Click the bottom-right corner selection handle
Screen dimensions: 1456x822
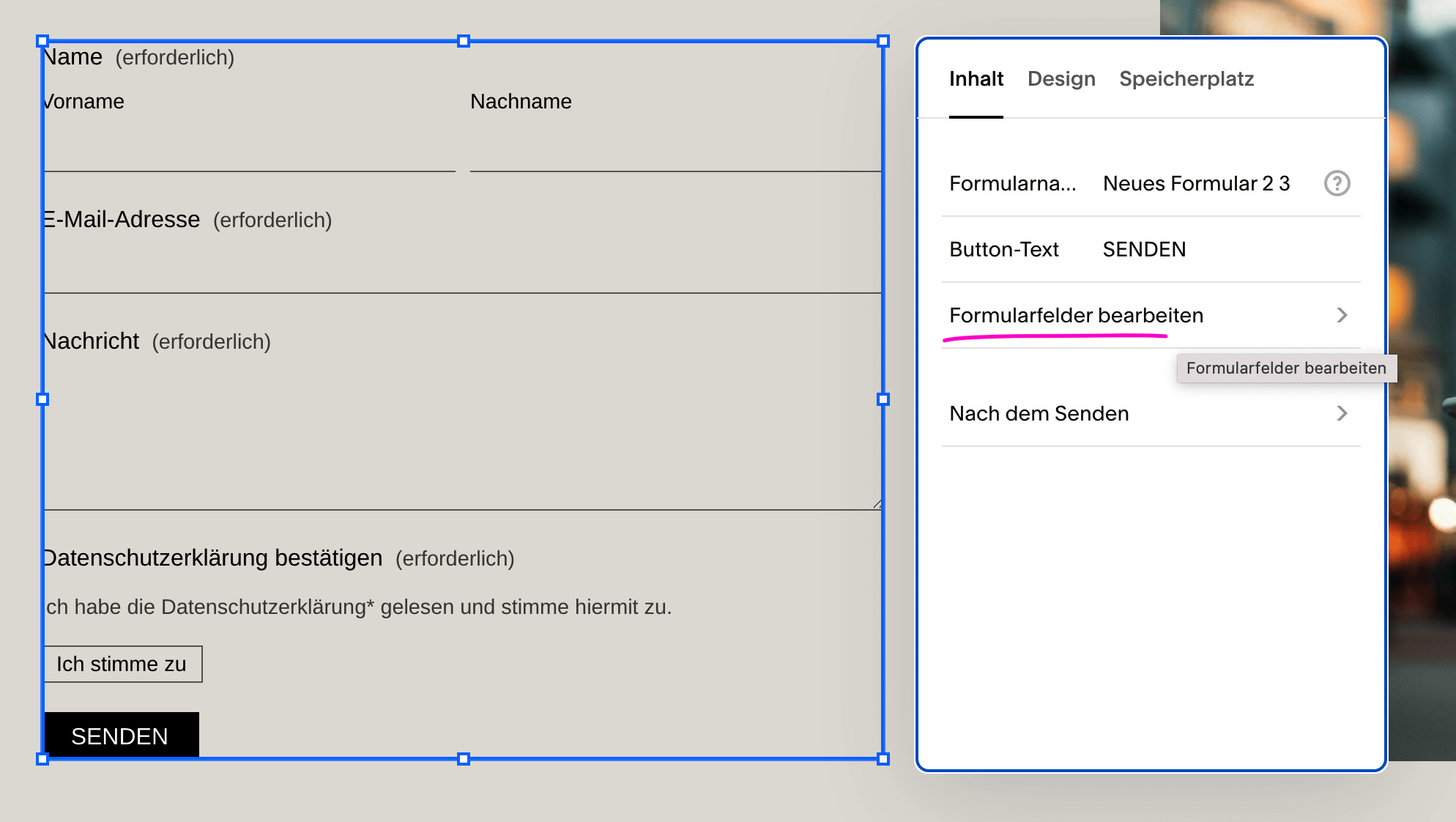click(x=883, y=759)
